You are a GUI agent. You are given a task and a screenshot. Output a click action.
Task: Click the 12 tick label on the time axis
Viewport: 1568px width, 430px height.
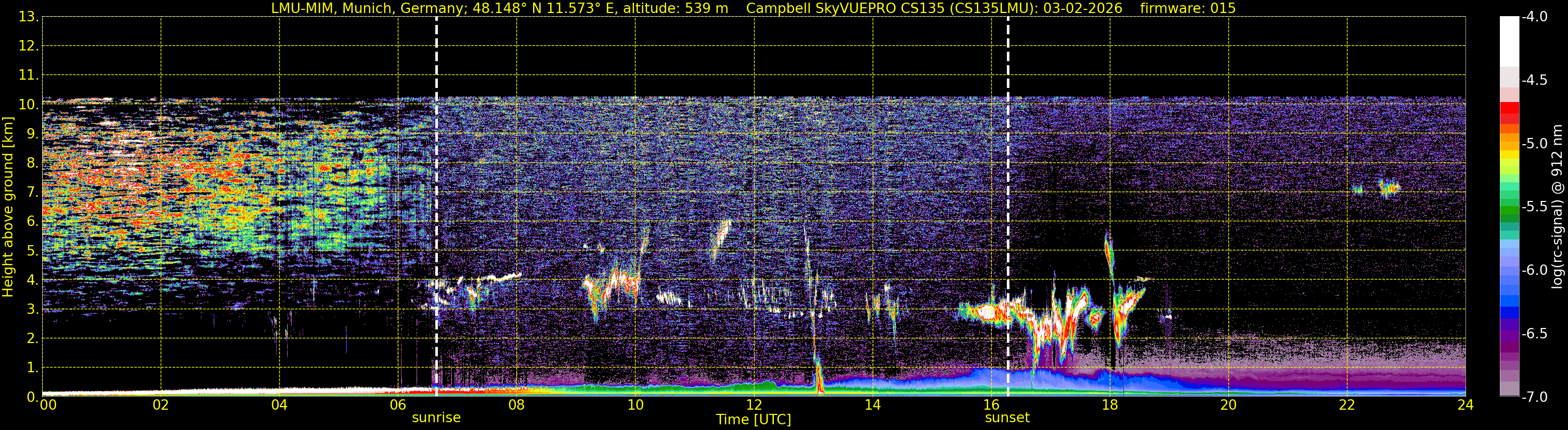point(754,405)
